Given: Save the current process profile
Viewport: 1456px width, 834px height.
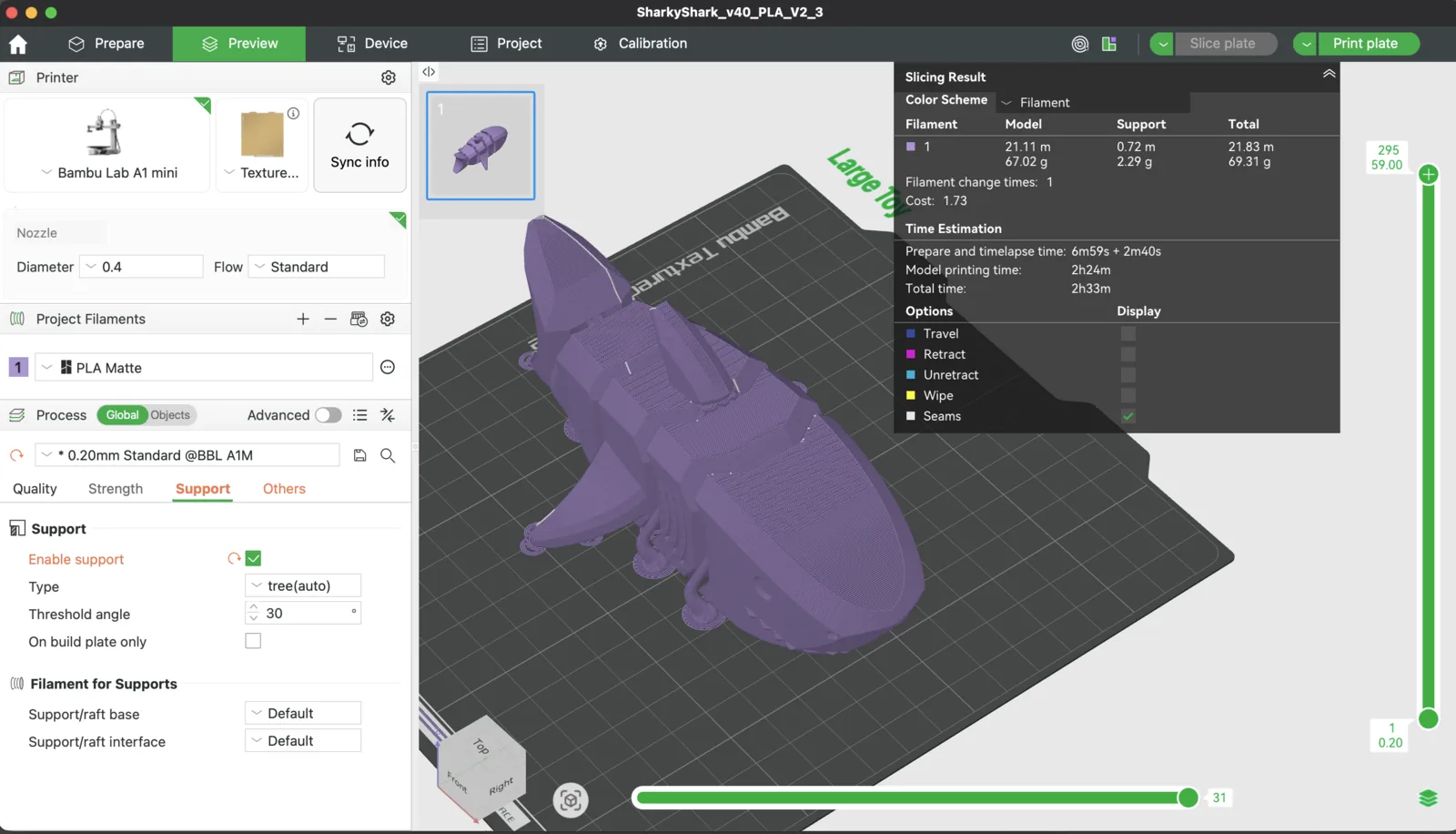Looking at the screenshot, I should [x=359, y=454].
